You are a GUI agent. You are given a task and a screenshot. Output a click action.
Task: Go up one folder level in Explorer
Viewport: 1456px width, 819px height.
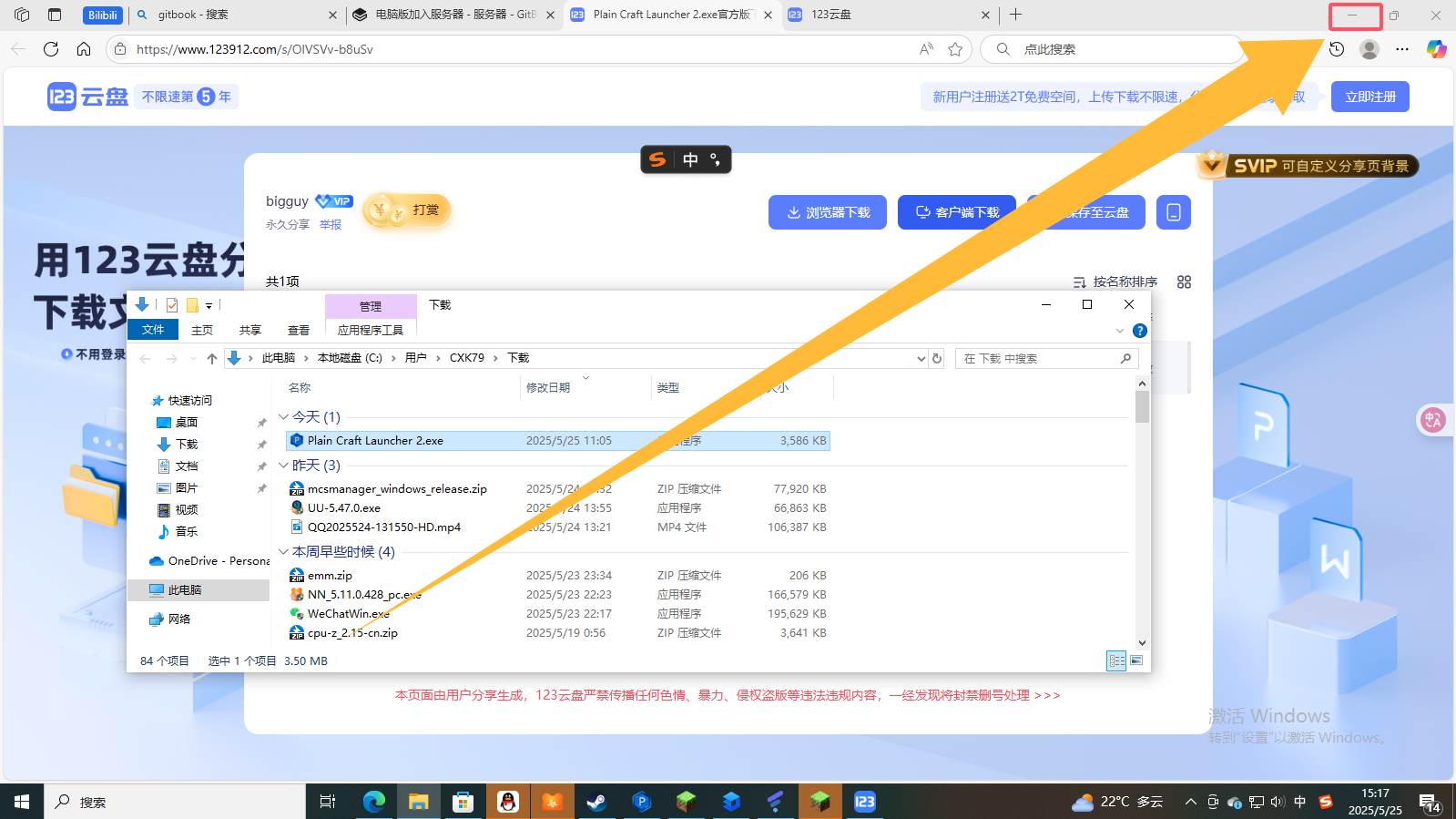(x=212, y=359)
